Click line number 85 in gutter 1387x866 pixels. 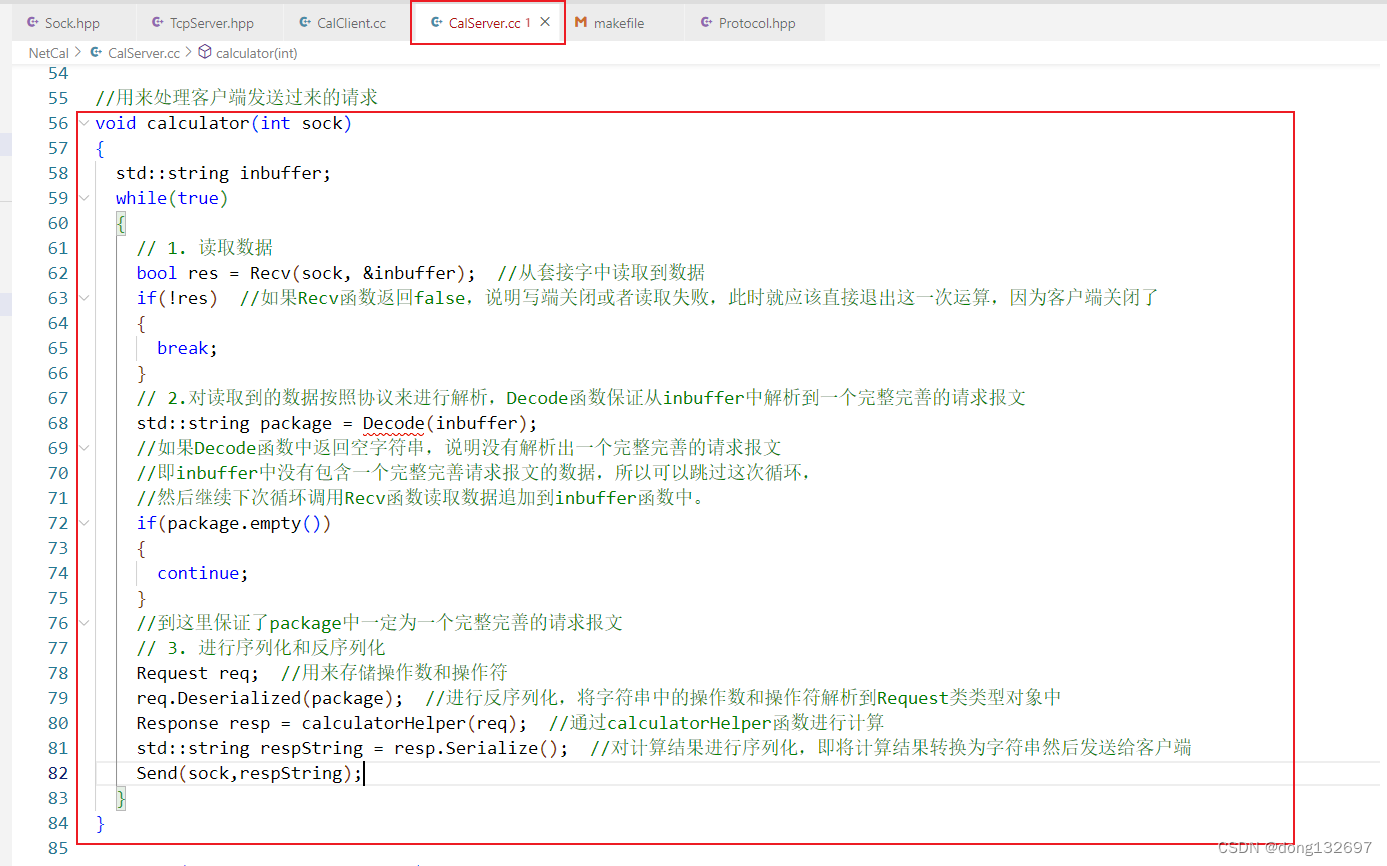tap(58, 848)
